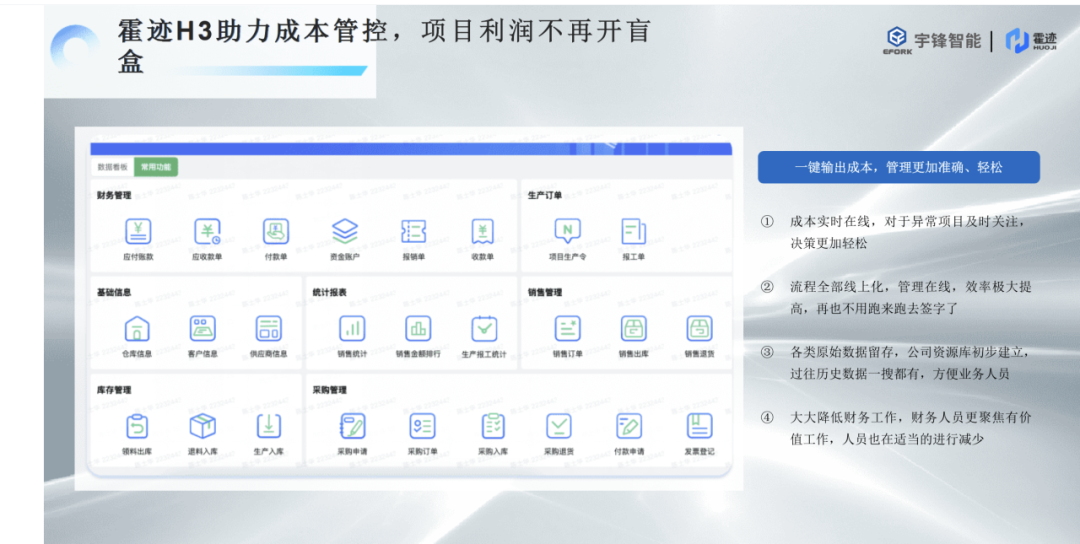Select the green 常用功能 tab

point(156,167)
